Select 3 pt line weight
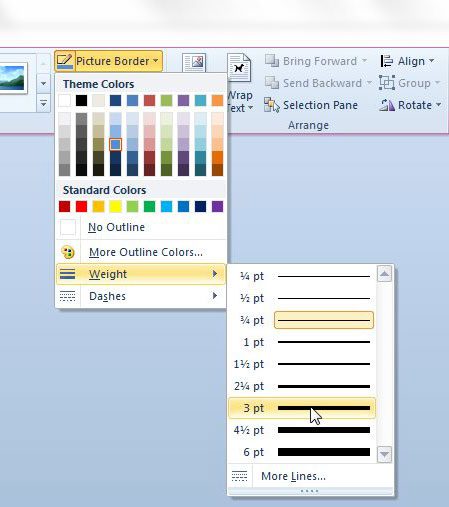This screenshot has height=507, width=449. pyautogui.click(x=302, y=408)
